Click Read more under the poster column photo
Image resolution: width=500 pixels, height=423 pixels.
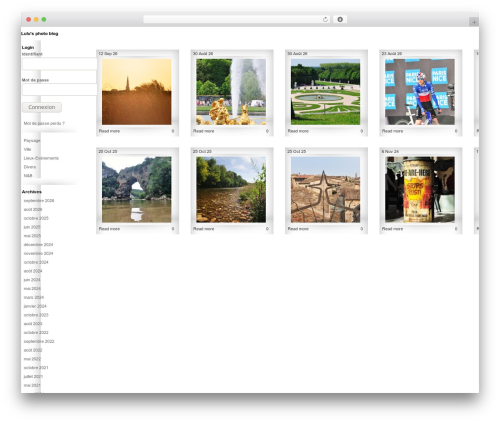[x=392, y=229]
